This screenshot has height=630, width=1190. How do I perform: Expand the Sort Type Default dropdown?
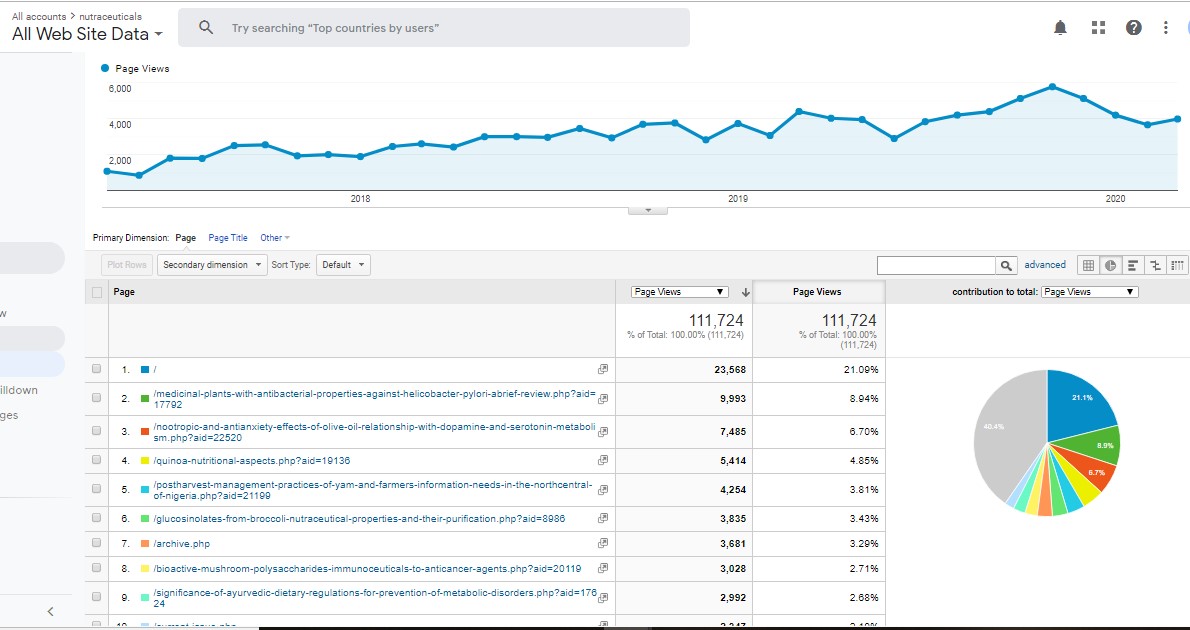point(343,265)
